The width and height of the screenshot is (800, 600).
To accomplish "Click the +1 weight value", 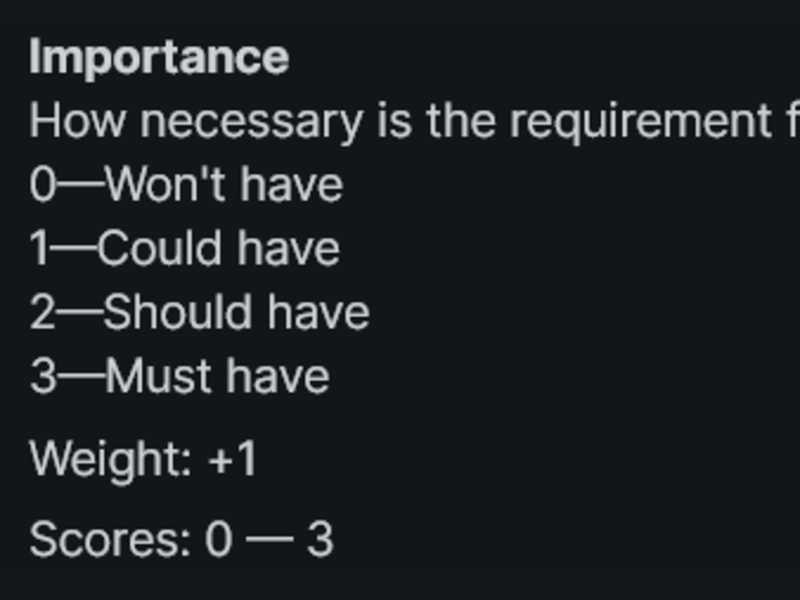I will 232,459.
